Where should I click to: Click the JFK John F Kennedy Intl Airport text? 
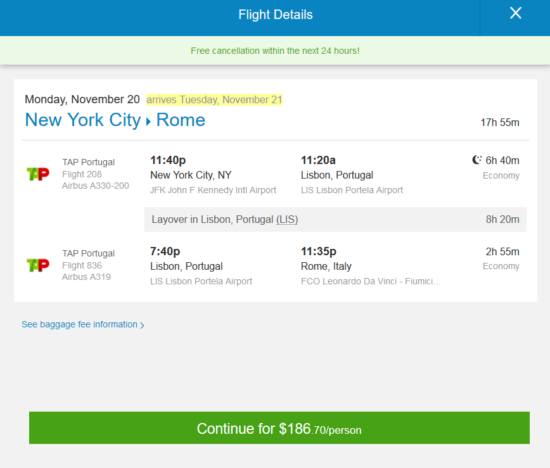point(213,190)
